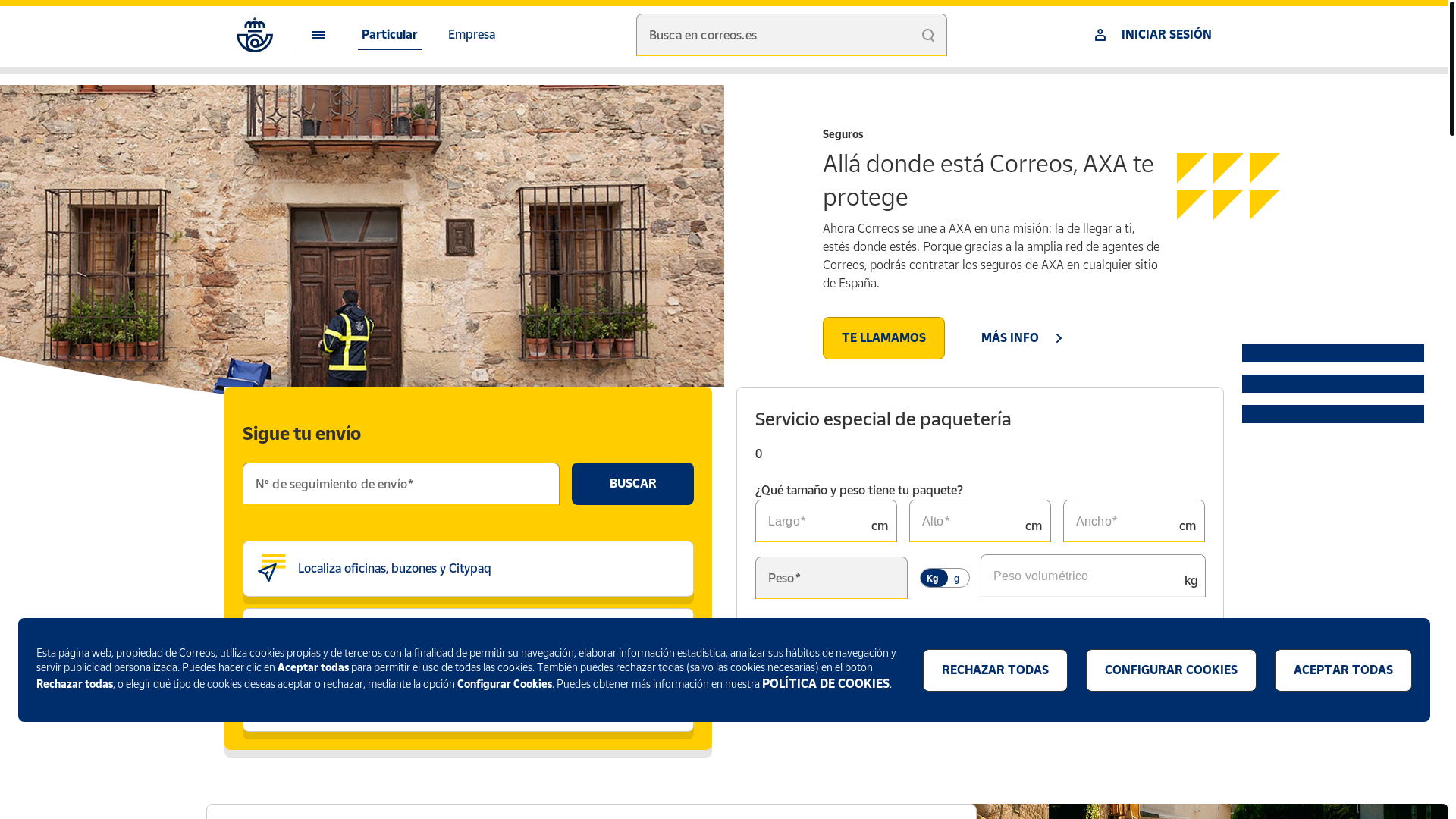Click the 'Seguros' label text
Image resolution: width=1456 pixels, height=819 pixels.
[843, 134]
